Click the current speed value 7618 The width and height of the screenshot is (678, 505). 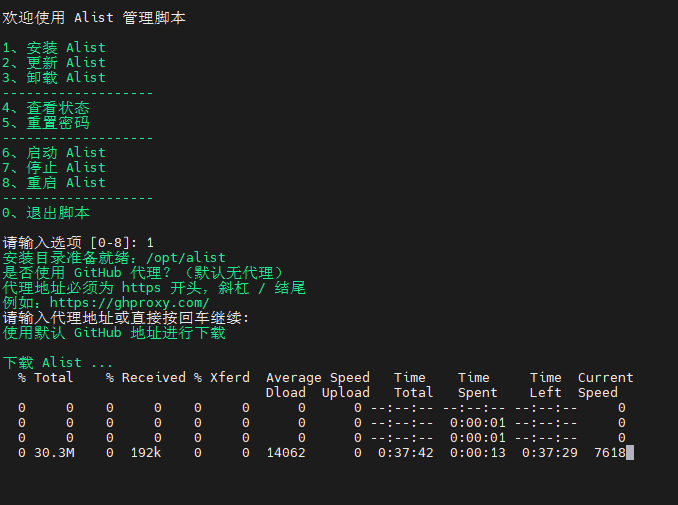click(610, 453)
